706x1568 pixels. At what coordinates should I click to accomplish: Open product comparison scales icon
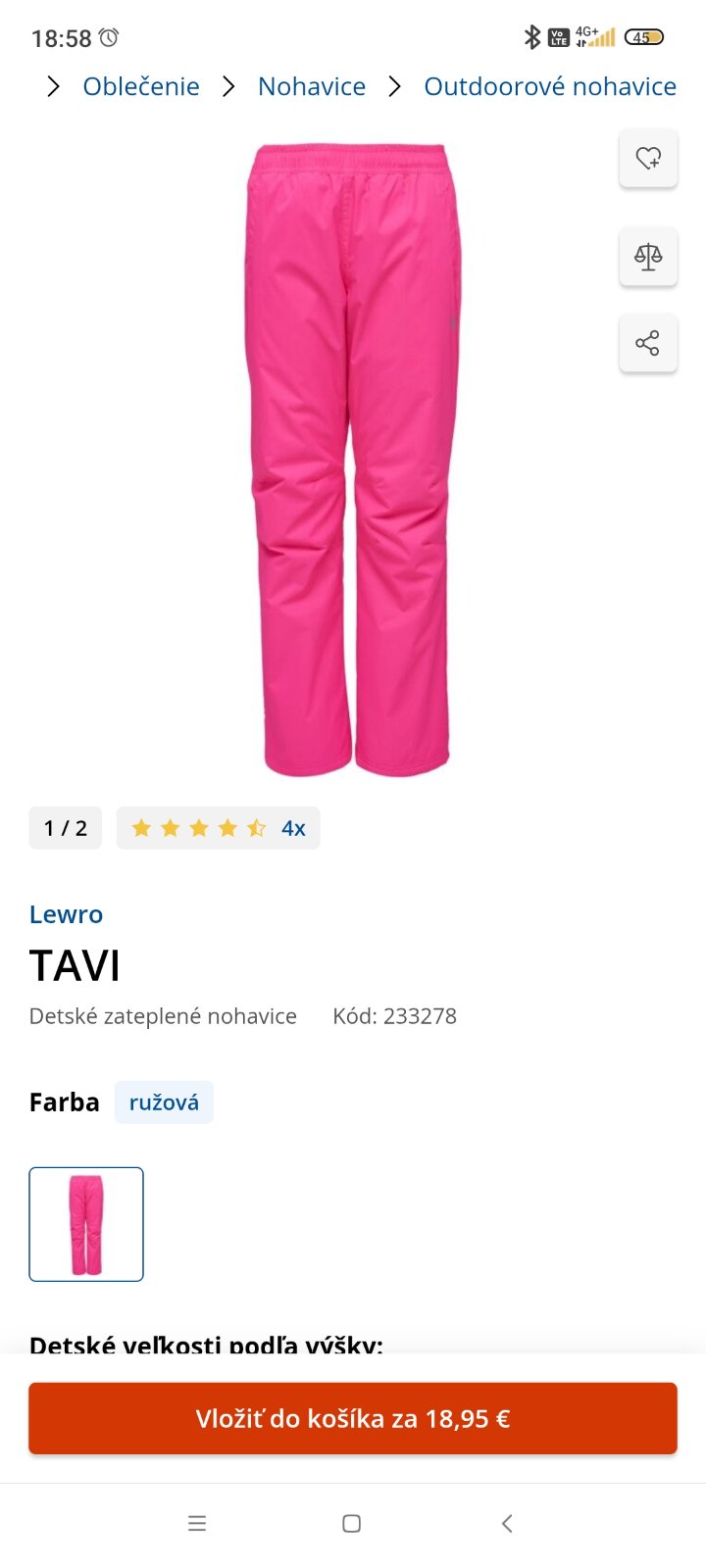648,257
